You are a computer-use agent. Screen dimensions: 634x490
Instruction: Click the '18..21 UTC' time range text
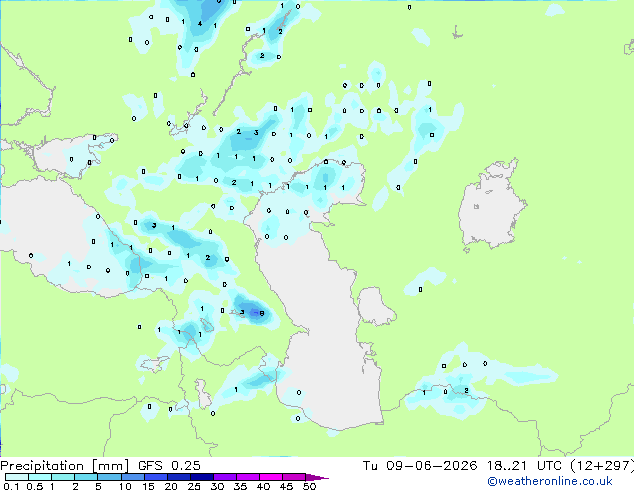[x=524, y=466]
